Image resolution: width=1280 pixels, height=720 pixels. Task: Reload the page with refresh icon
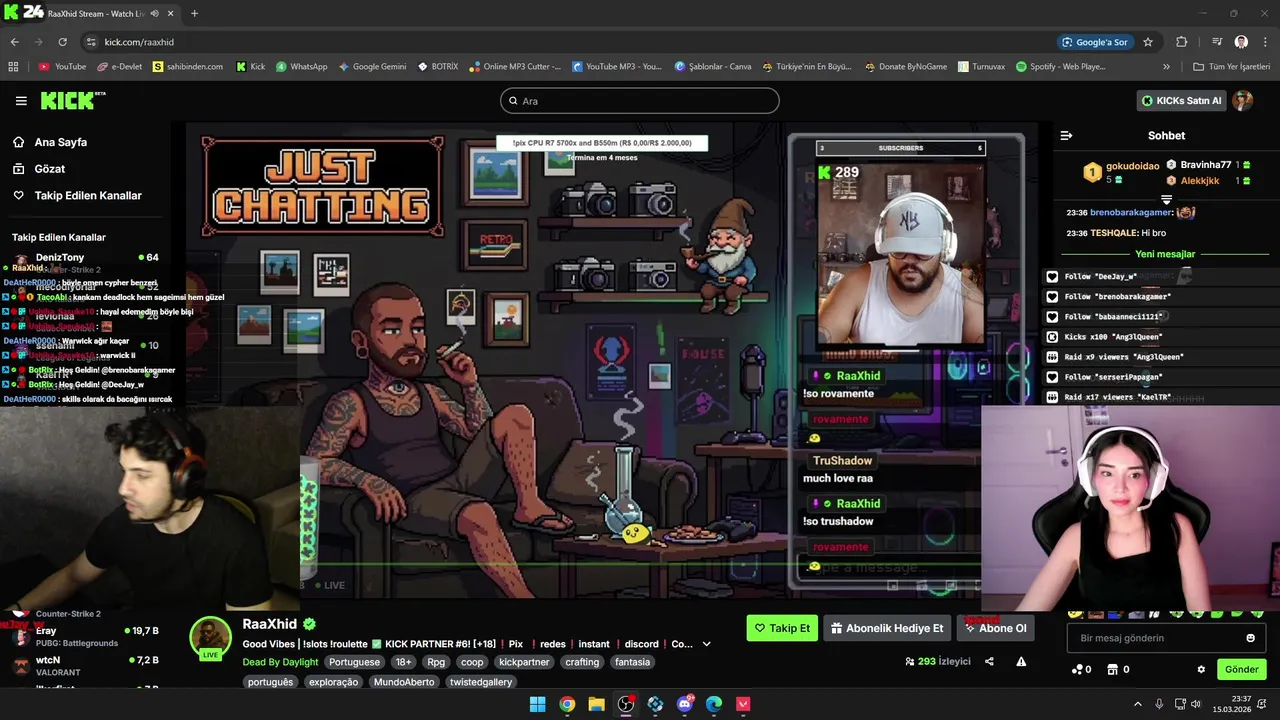pos(62,42)
